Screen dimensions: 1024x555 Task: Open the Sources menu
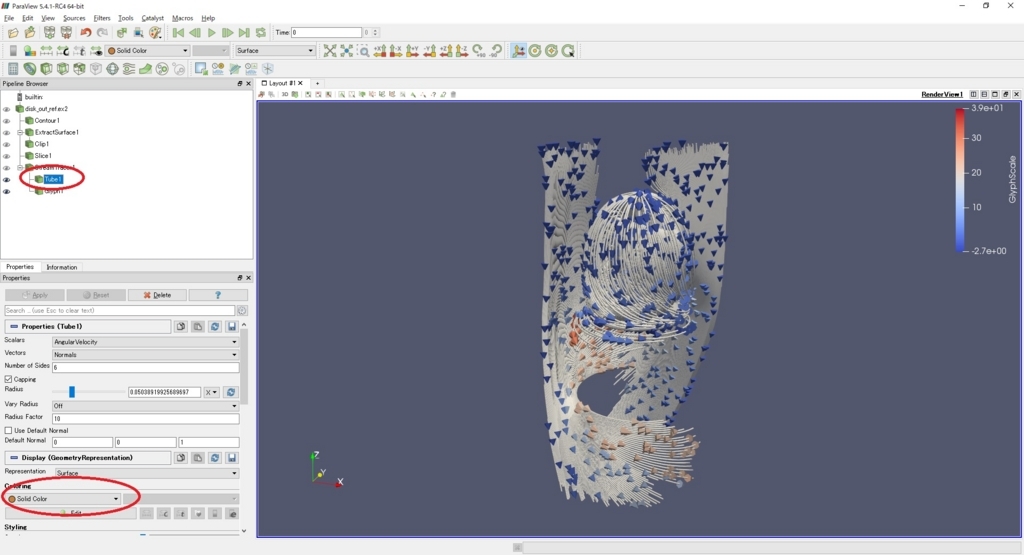click(74, 18)
